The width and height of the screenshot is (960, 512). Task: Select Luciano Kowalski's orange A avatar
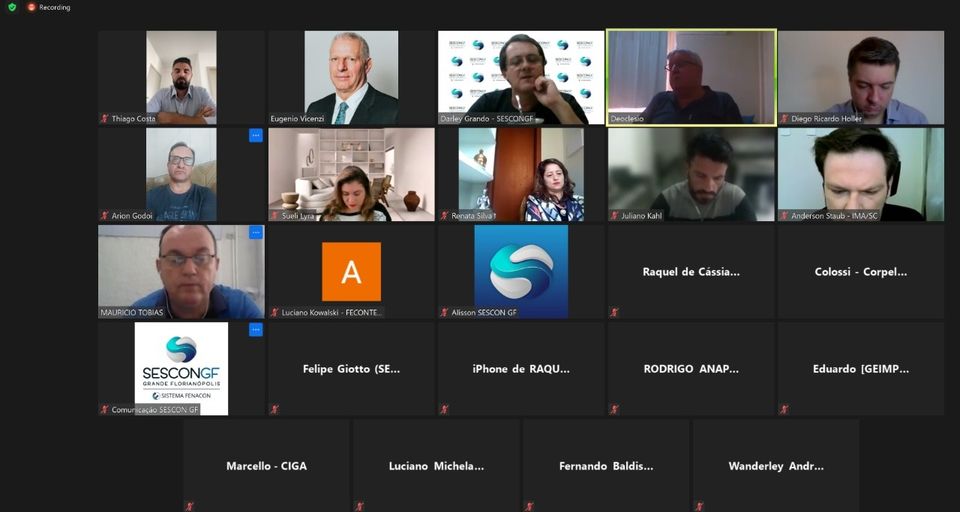pyautogui.click(x=351, y=272)
